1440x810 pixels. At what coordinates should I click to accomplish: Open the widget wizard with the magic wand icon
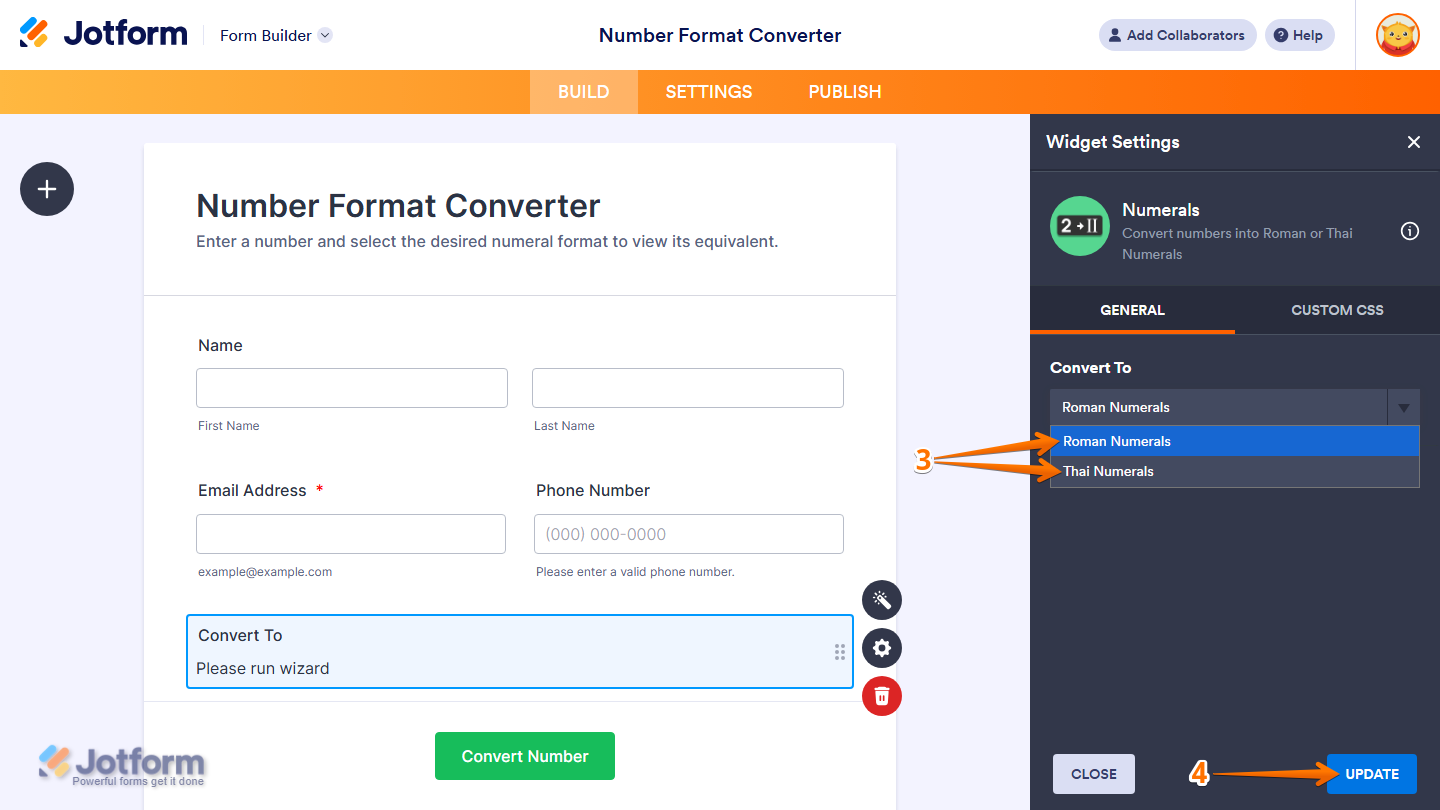click(x=881, y=600)
